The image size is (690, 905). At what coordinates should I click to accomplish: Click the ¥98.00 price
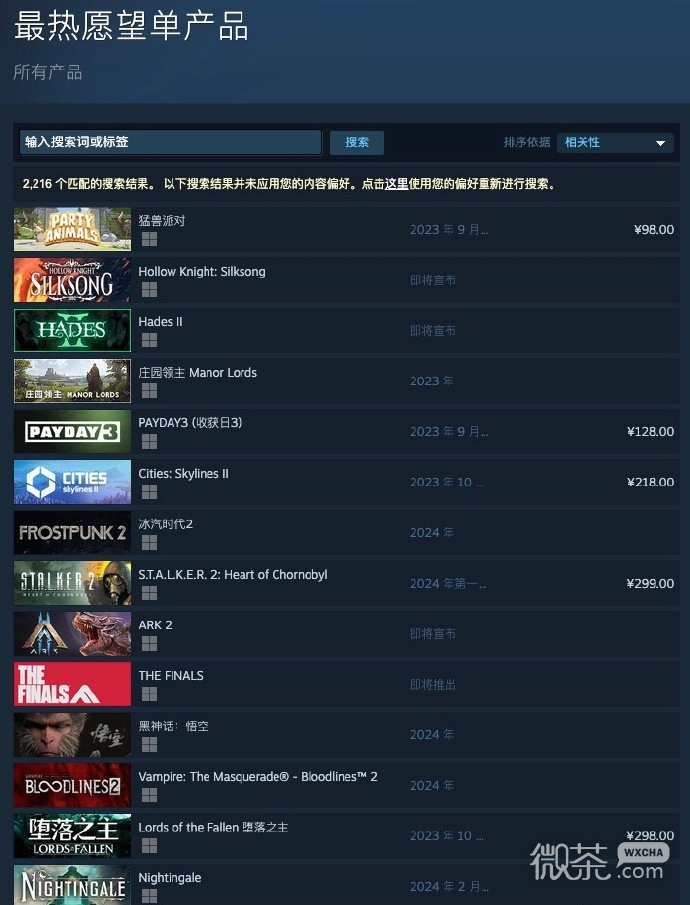pos(654,229)
